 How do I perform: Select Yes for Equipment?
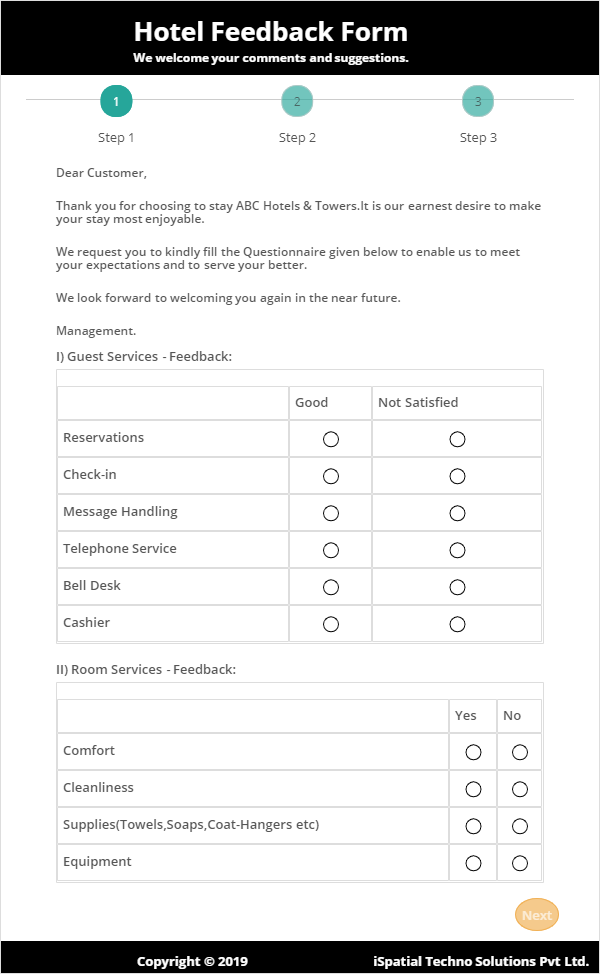(x=474, y=863)
